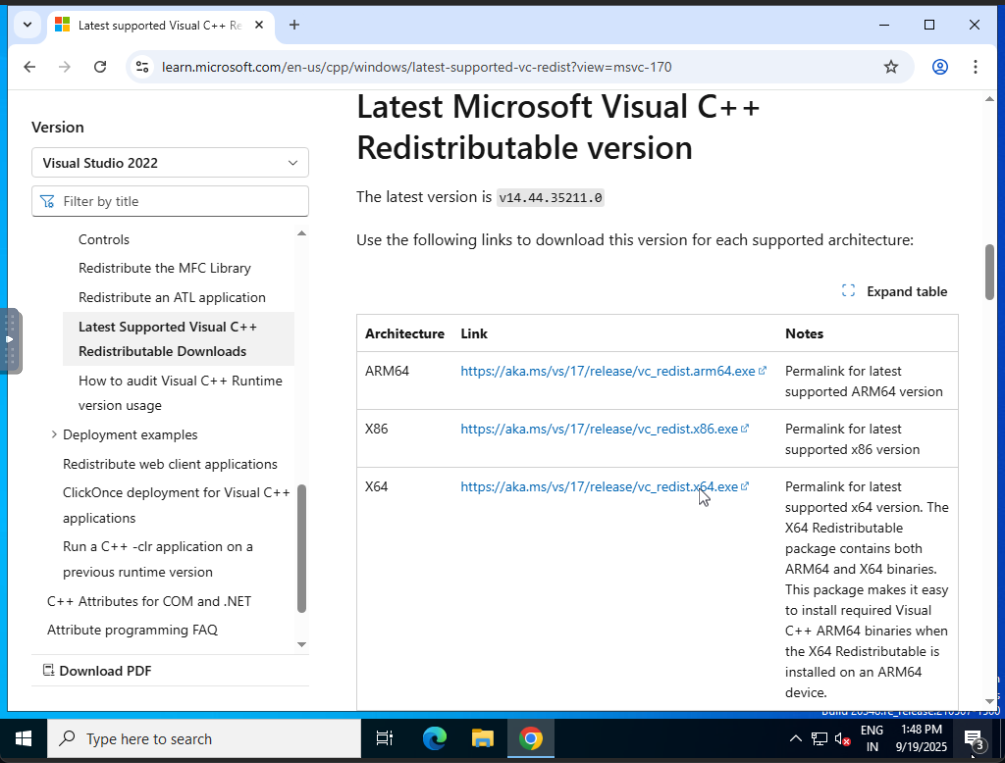
Task: Click the page's vertical scrollbar thumb
Action: [990, 272]
